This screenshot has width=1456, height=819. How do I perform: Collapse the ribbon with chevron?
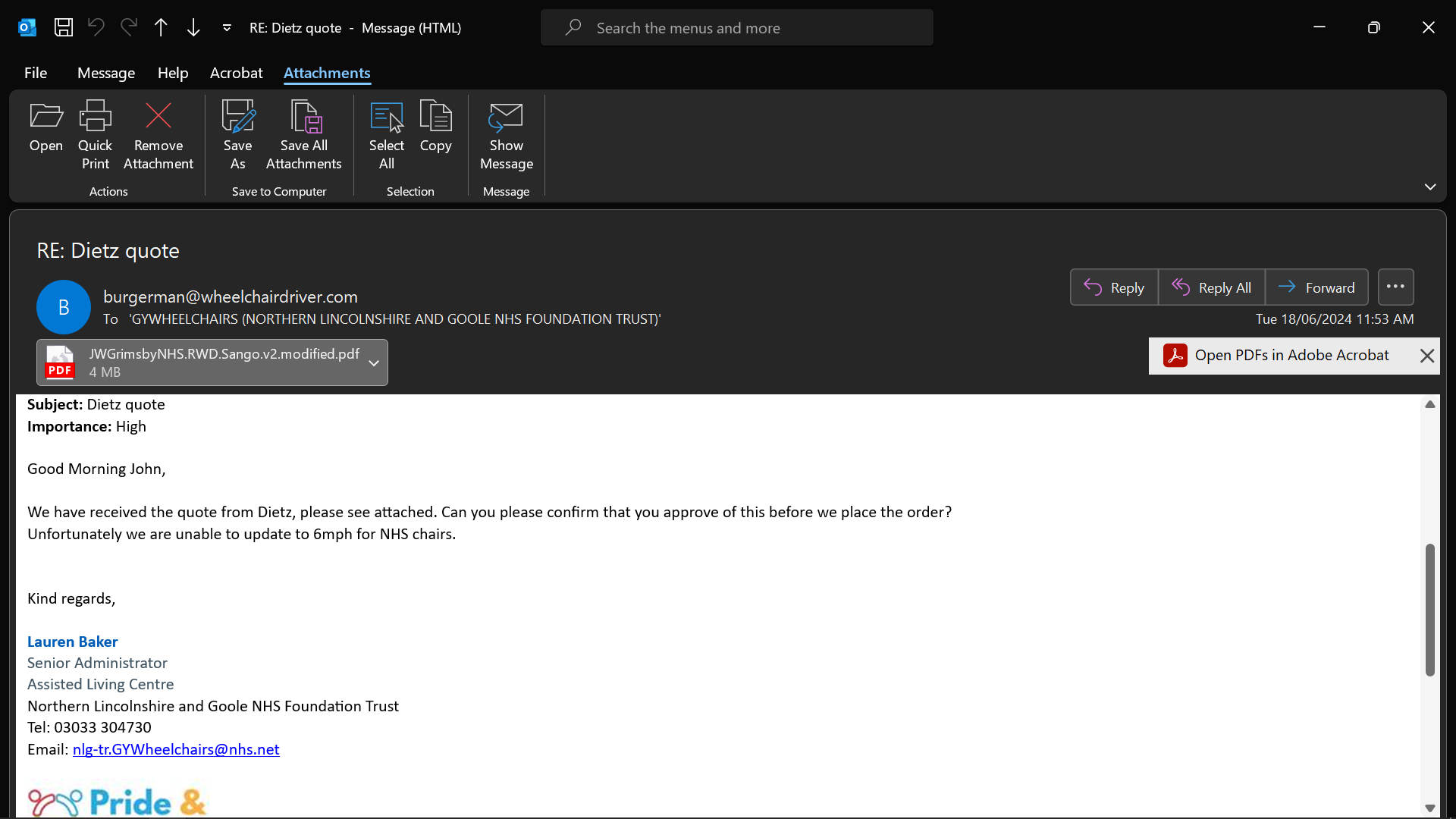coord(1430,187)
